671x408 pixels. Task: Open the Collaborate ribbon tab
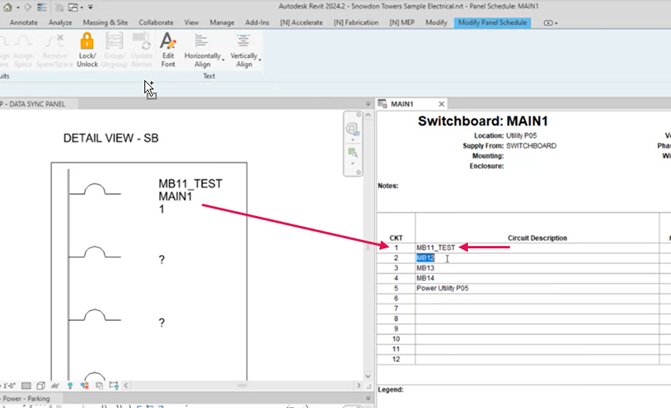[x=156, y=22]
